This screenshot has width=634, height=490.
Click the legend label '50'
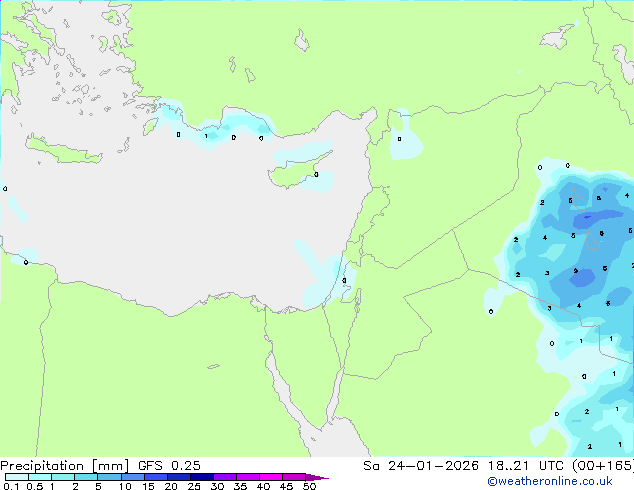click(309, 486)
